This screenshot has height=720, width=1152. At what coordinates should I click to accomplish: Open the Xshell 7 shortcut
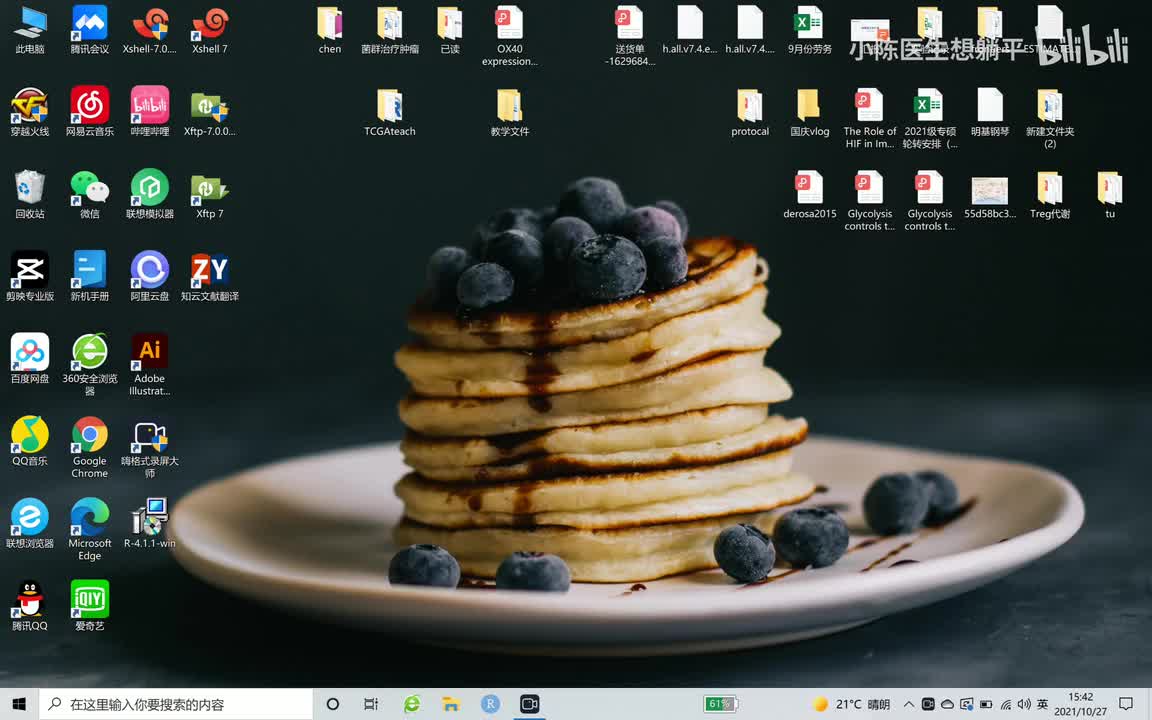(209, 30)
